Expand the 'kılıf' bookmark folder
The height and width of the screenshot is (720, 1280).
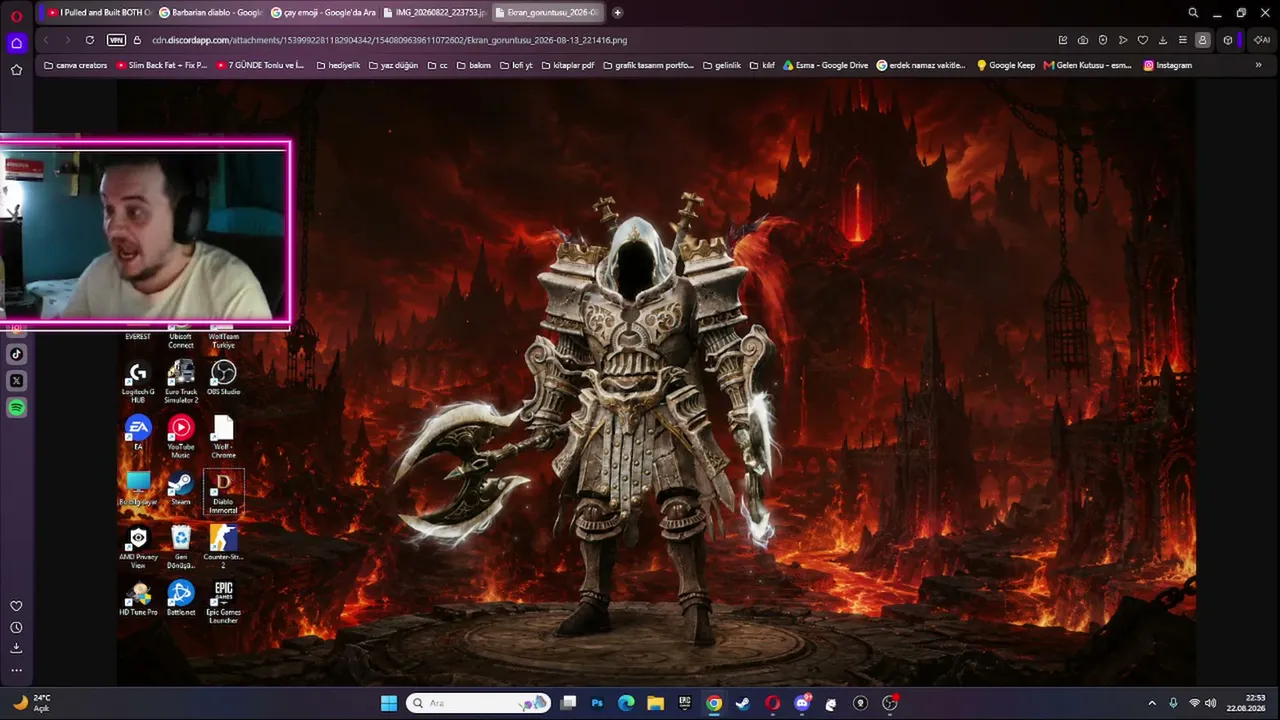[762, 65]
